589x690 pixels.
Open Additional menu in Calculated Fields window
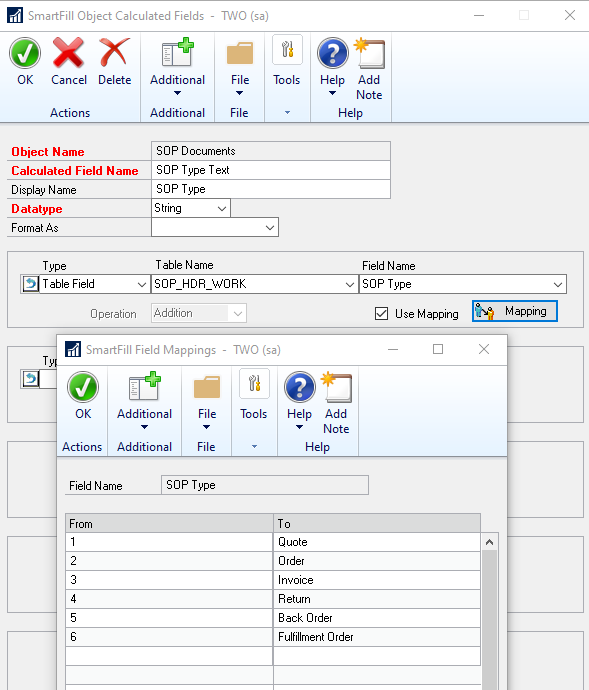(177, 53)
